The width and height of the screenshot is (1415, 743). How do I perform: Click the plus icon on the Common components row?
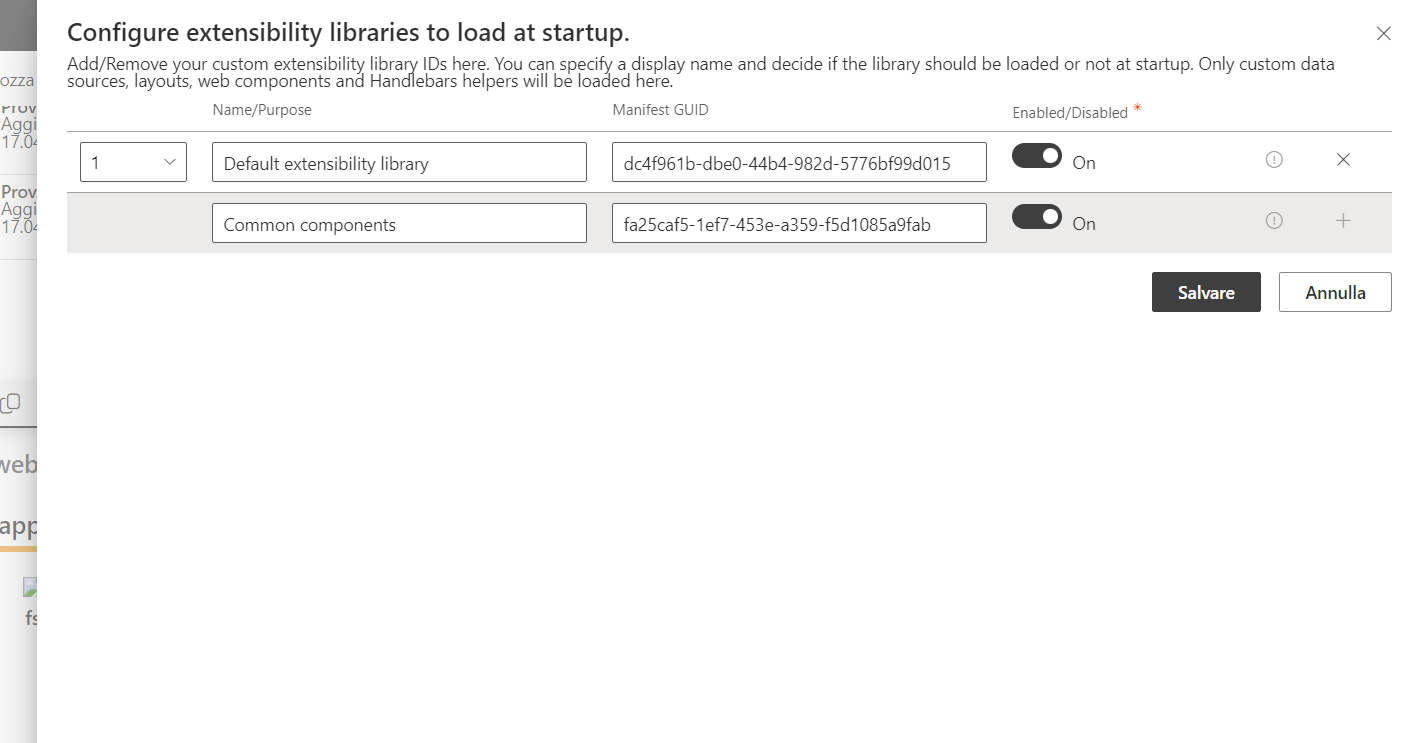pos(1343,221)
